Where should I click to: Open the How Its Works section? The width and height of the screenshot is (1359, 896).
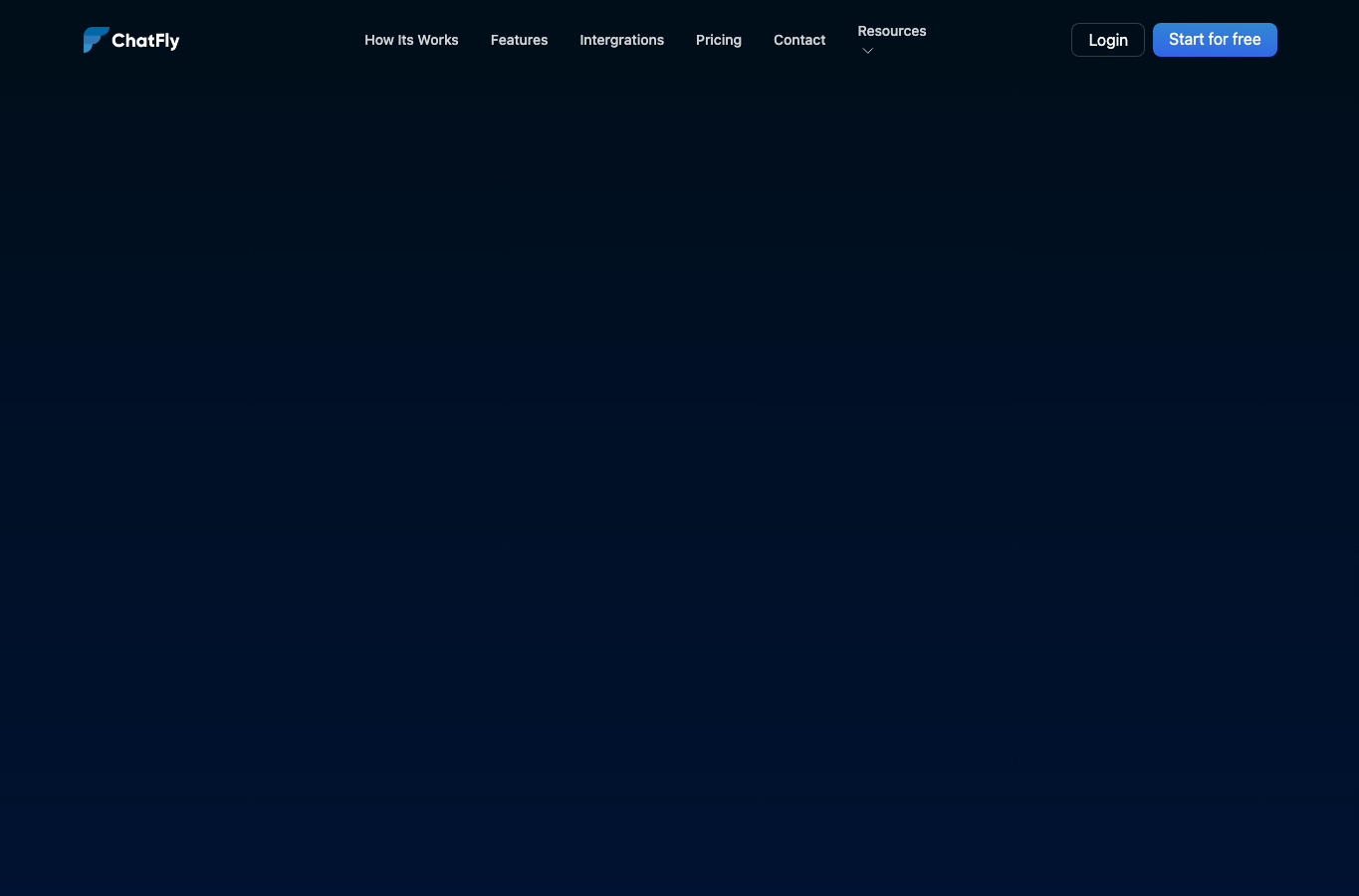tap(411, 40)
